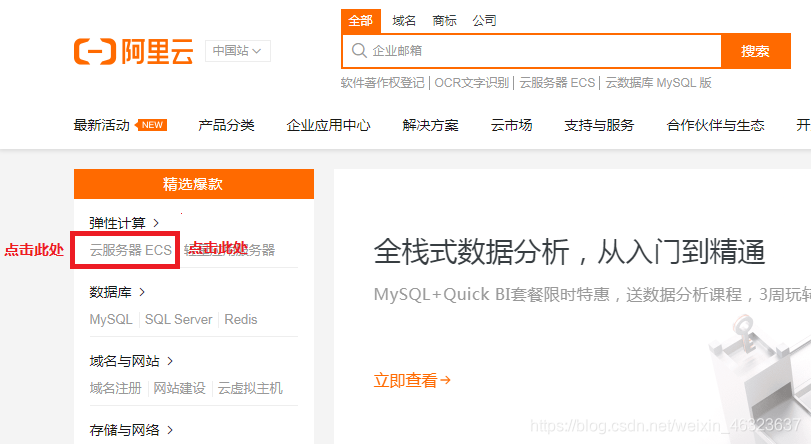Click the 存储与网络 category heading
The height and width of the screenshot is (444, 811).
tap(124, 430)
